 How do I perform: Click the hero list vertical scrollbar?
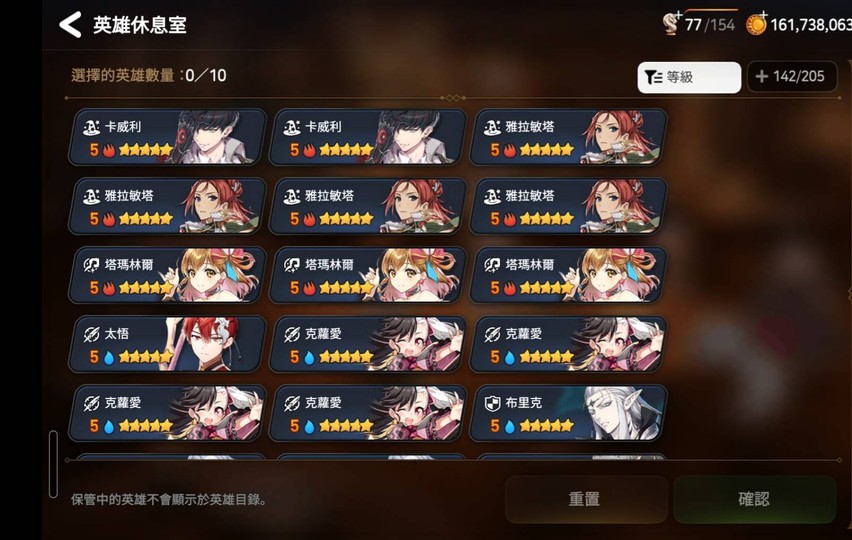point(53,464)
